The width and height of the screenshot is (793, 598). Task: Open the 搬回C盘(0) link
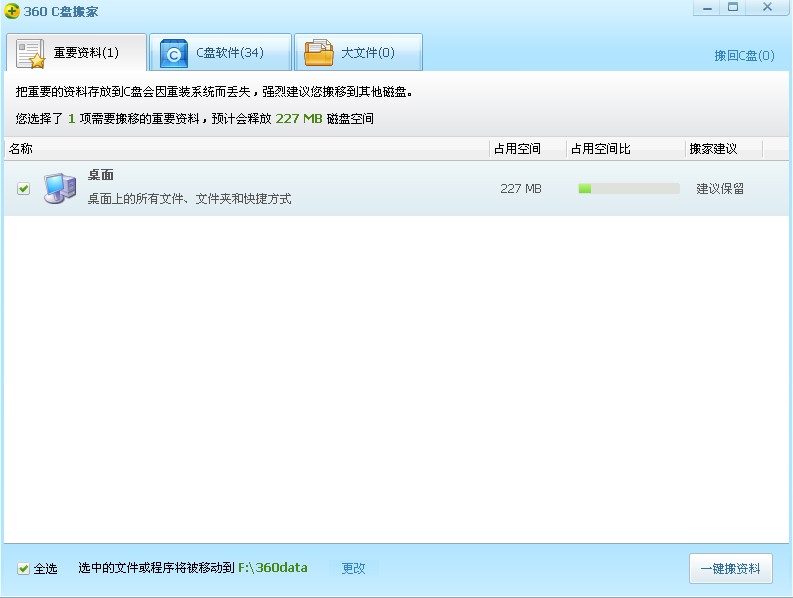[x=744, y=56]
